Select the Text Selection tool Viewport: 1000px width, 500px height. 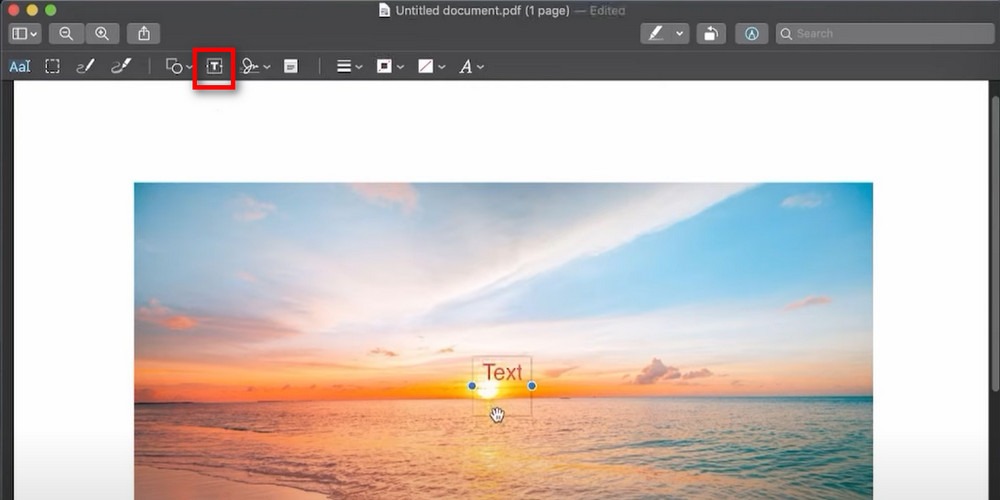click(x=20, y=66)
